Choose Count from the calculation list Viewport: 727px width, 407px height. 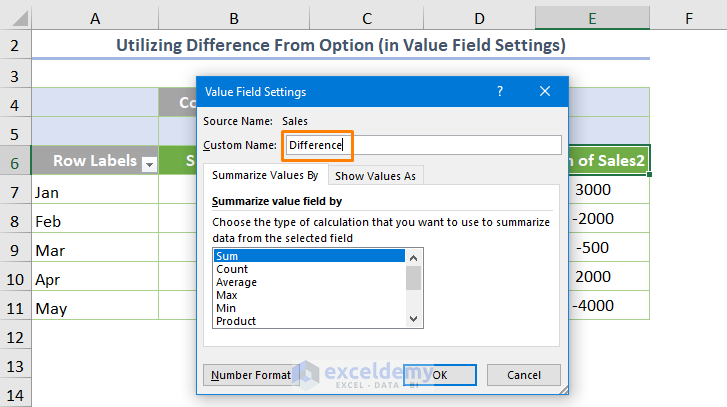pyautogui.click(x=309, y=269)
